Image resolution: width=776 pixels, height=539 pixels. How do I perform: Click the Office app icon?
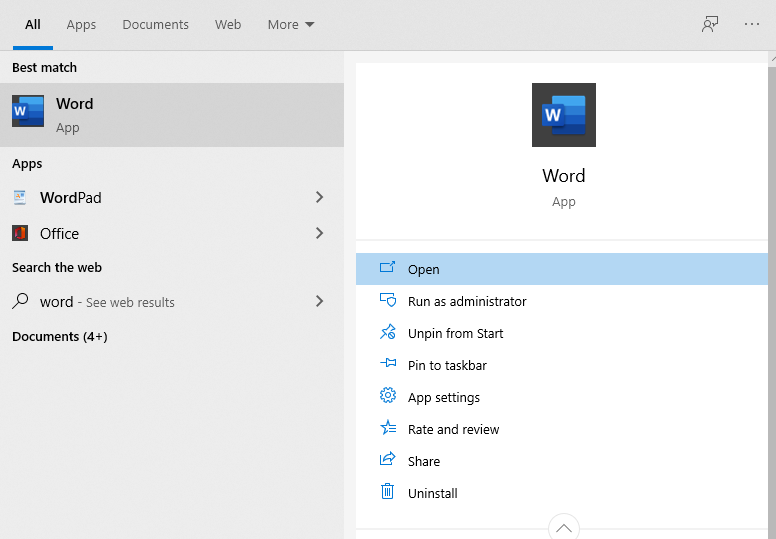(20, 233)
